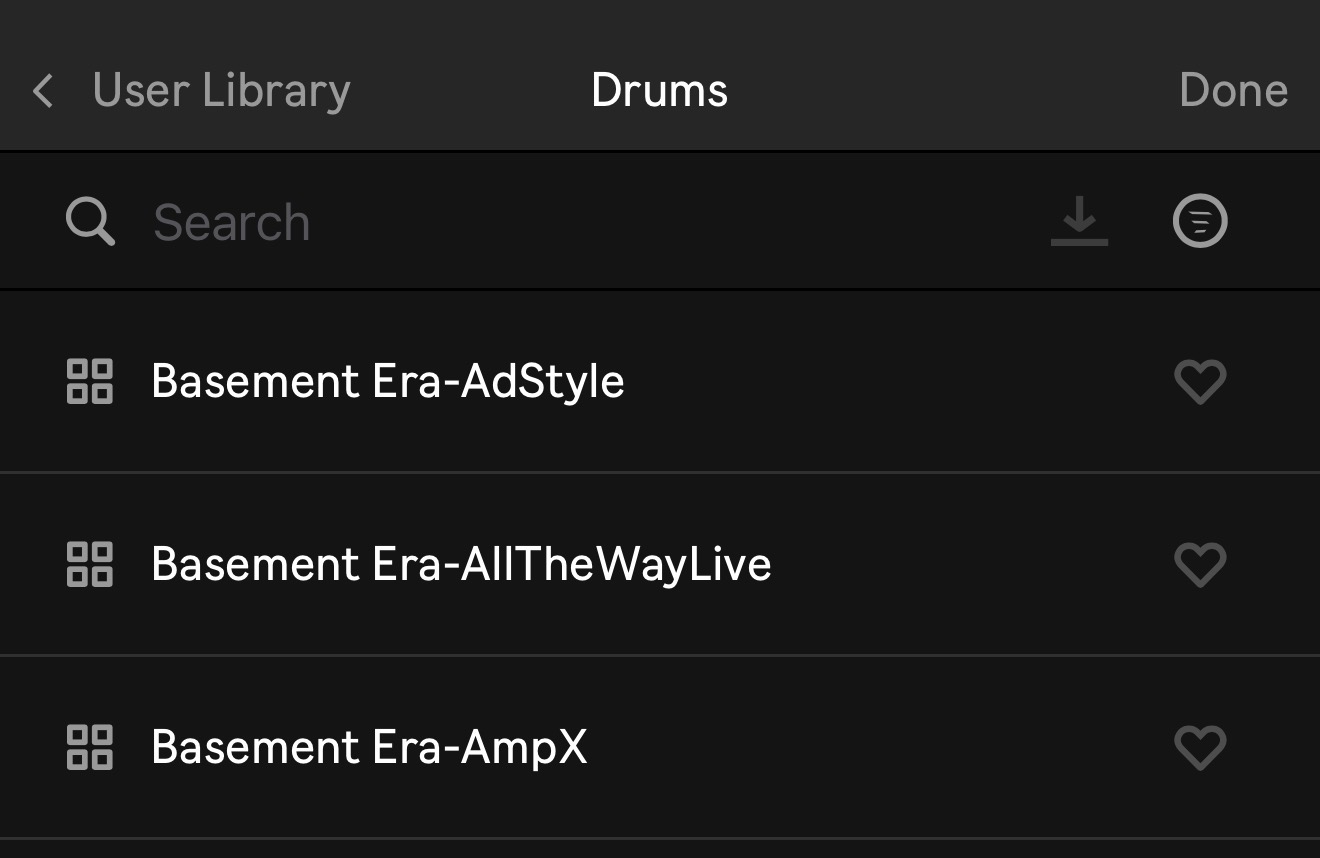Click the Drums title in header
This screenshot has height=858, width=1320.
[x=660, y=91]
